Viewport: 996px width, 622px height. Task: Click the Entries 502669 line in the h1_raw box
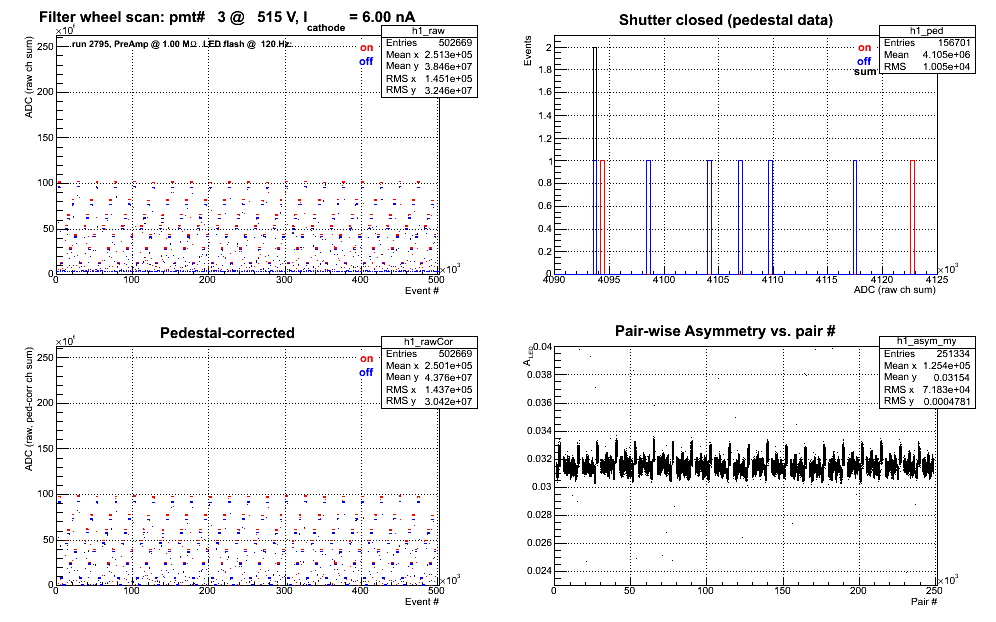[x=429, y=43]
